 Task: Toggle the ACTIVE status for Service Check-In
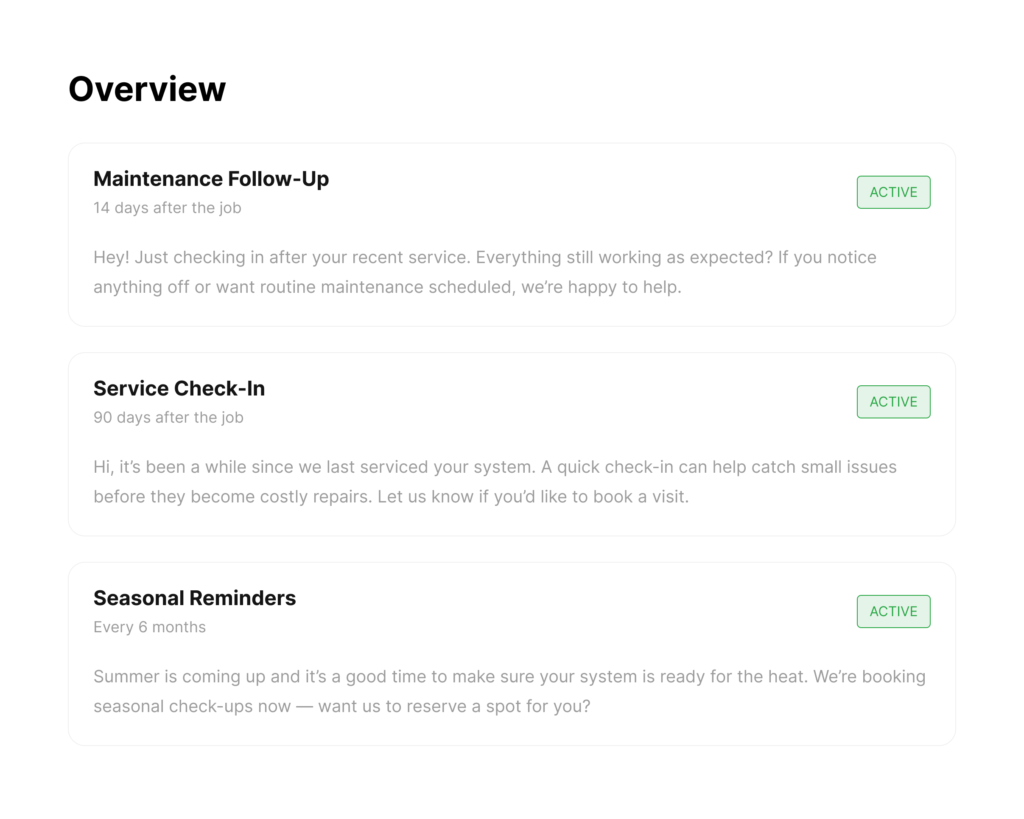coord(893,402)
